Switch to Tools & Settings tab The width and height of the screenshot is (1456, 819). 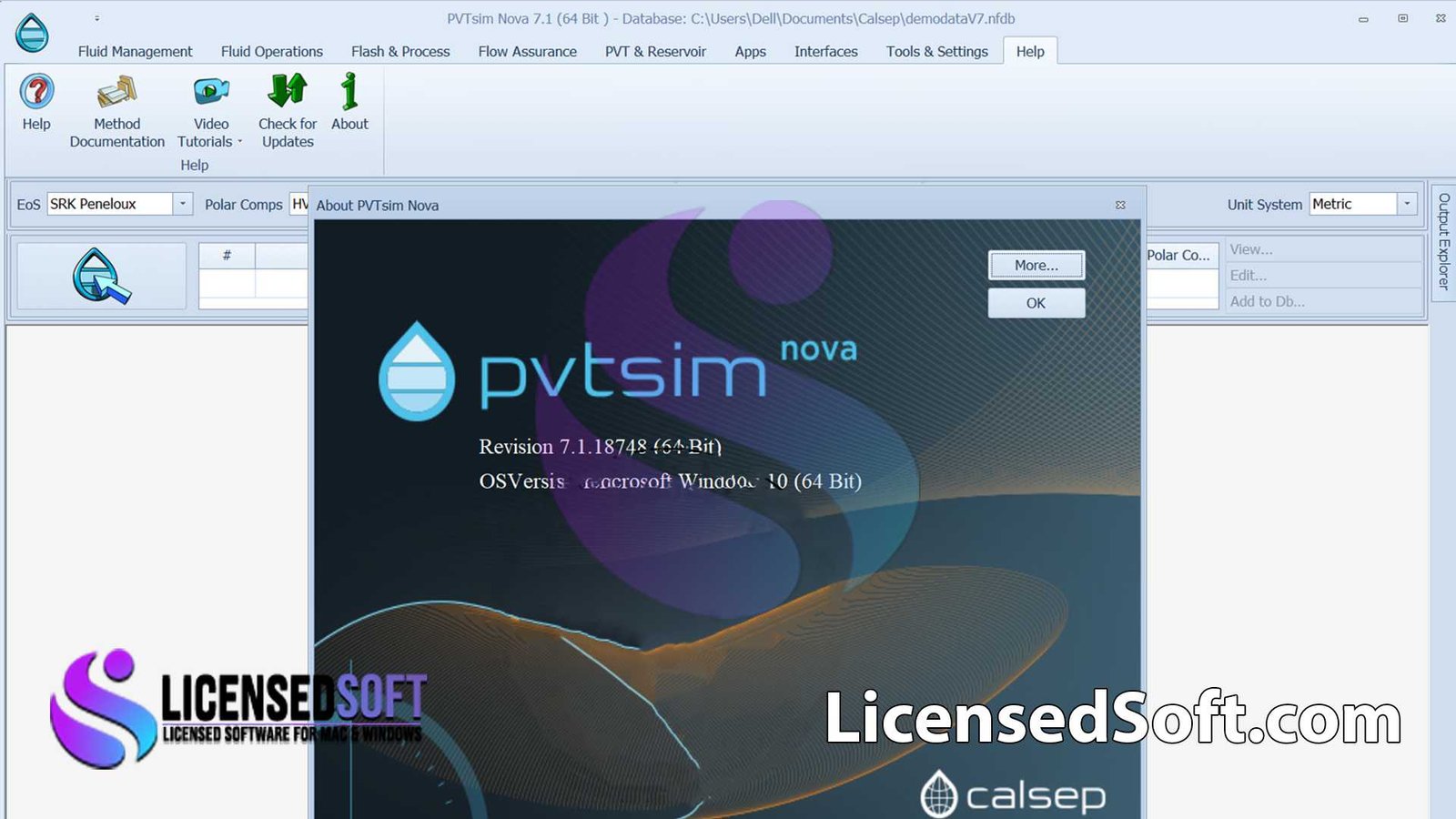936,52
